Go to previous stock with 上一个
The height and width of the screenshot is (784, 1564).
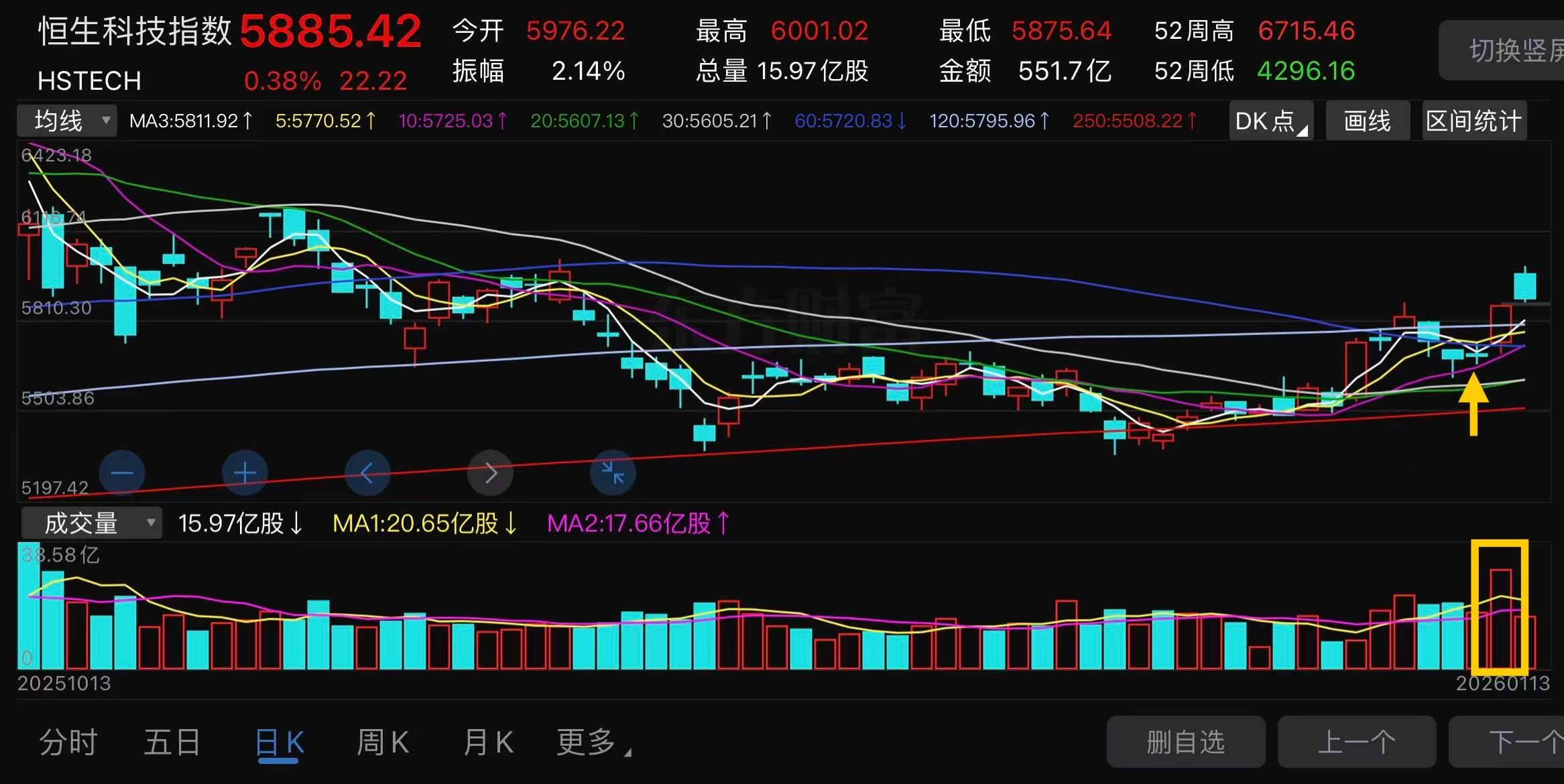coord(1357,742)
